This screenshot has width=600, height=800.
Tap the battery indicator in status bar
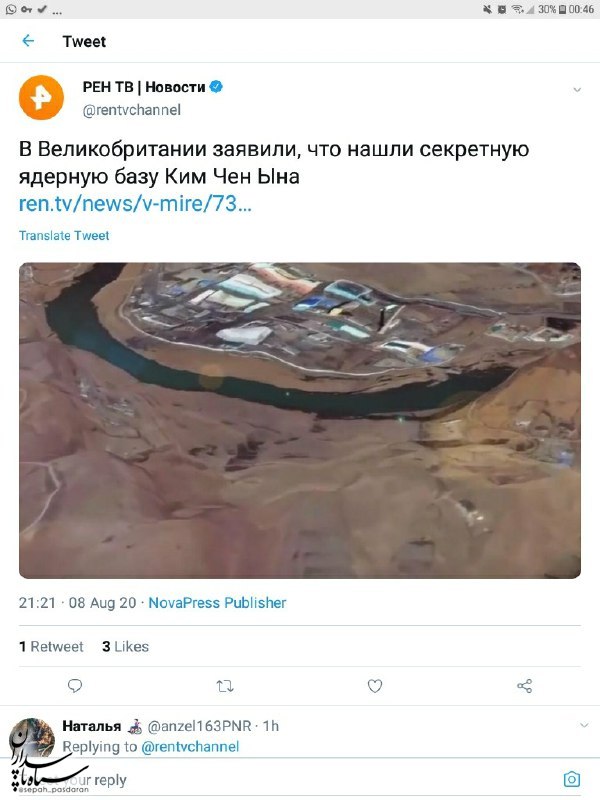563,9
